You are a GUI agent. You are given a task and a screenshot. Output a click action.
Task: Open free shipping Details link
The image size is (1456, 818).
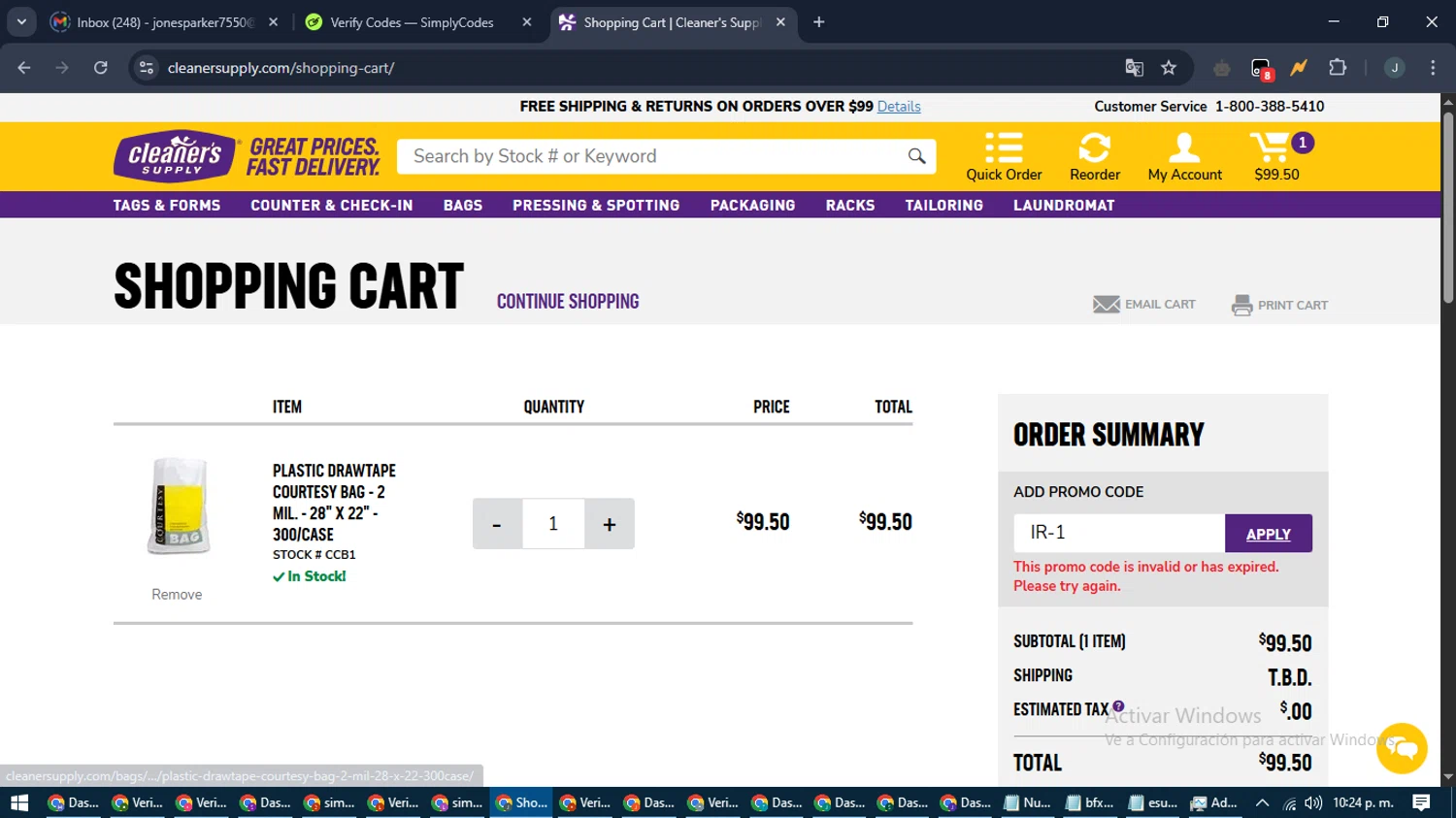(x=899, y=107)
